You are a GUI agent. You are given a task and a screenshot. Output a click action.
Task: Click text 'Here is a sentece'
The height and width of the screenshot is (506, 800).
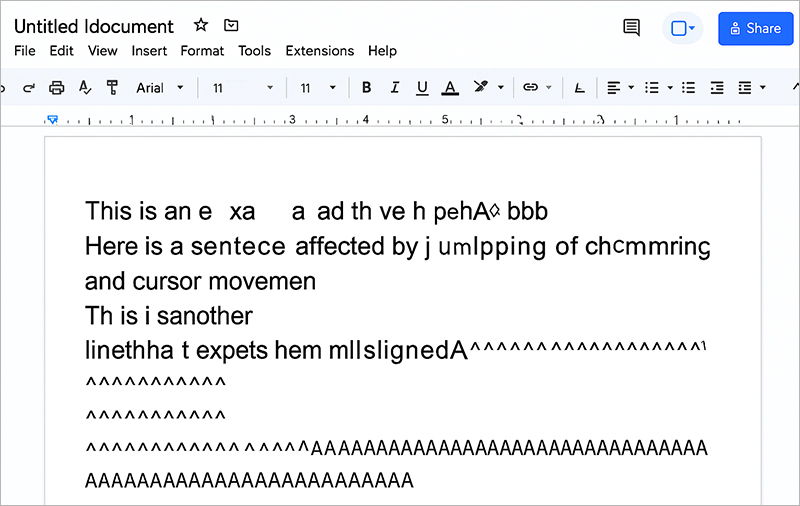coord(185,246)
